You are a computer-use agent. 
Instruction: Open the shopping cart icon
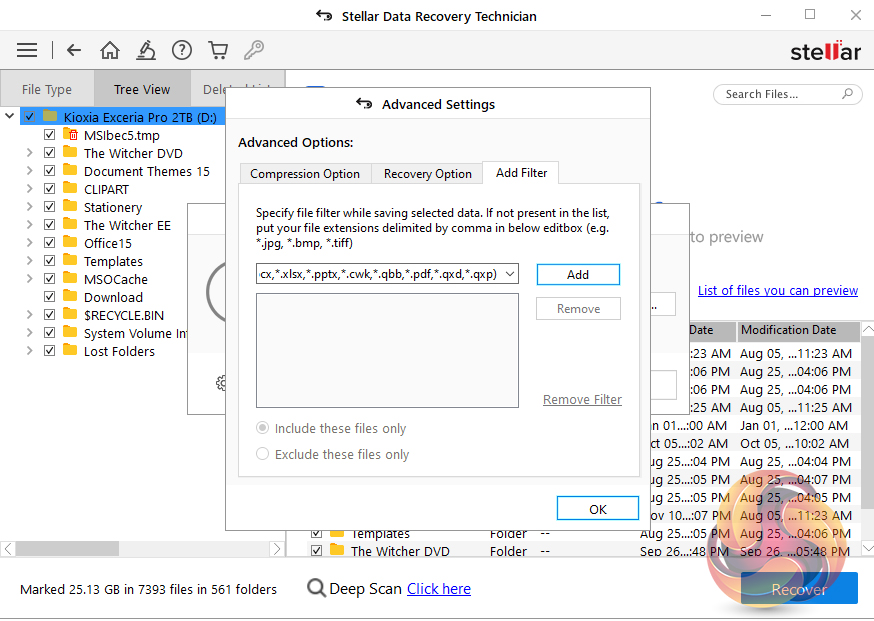(x=218, y=50)
